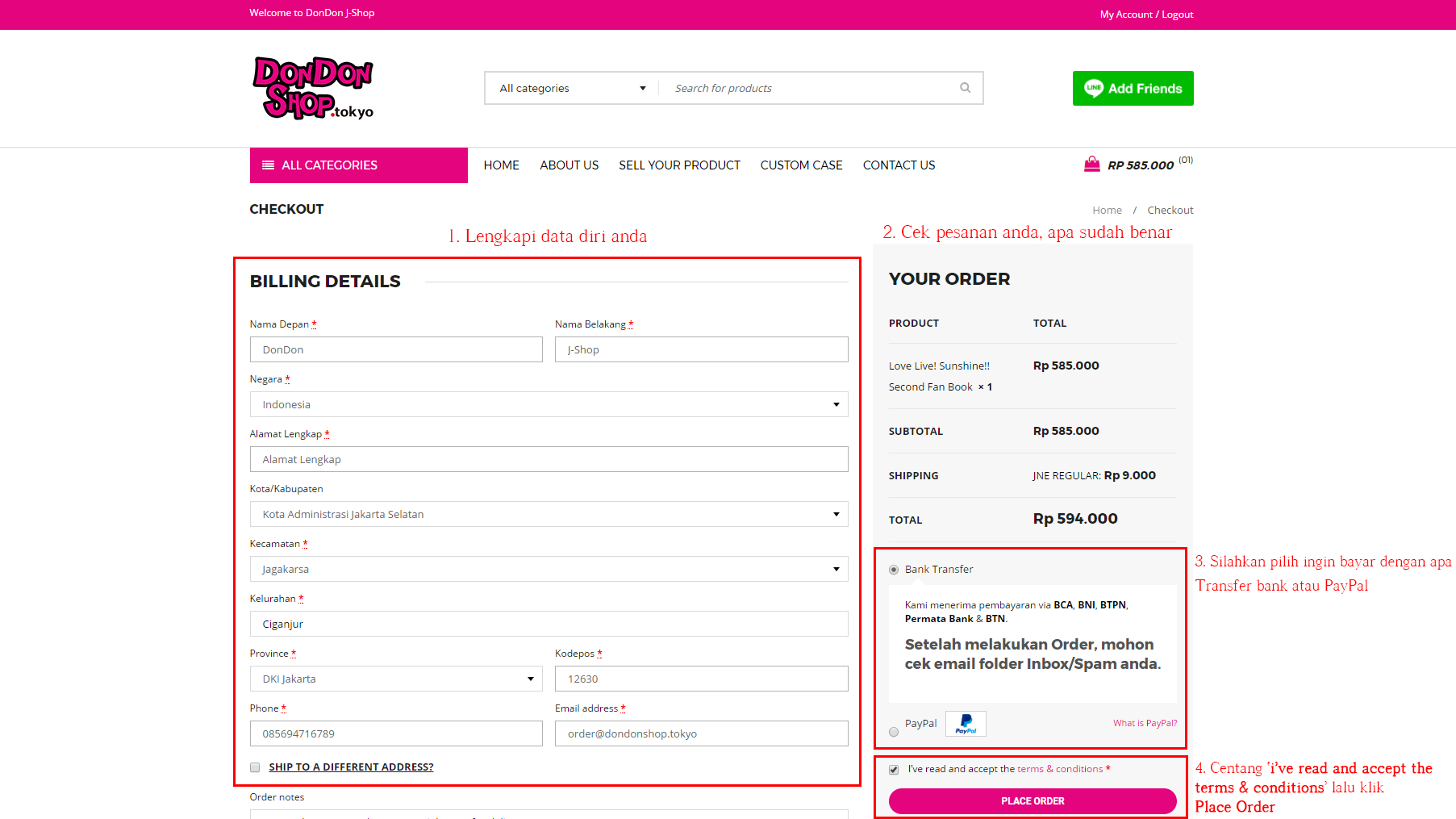1456x819 pixels.
Task: Select the PayPal payment radio button
Action: 894,732
